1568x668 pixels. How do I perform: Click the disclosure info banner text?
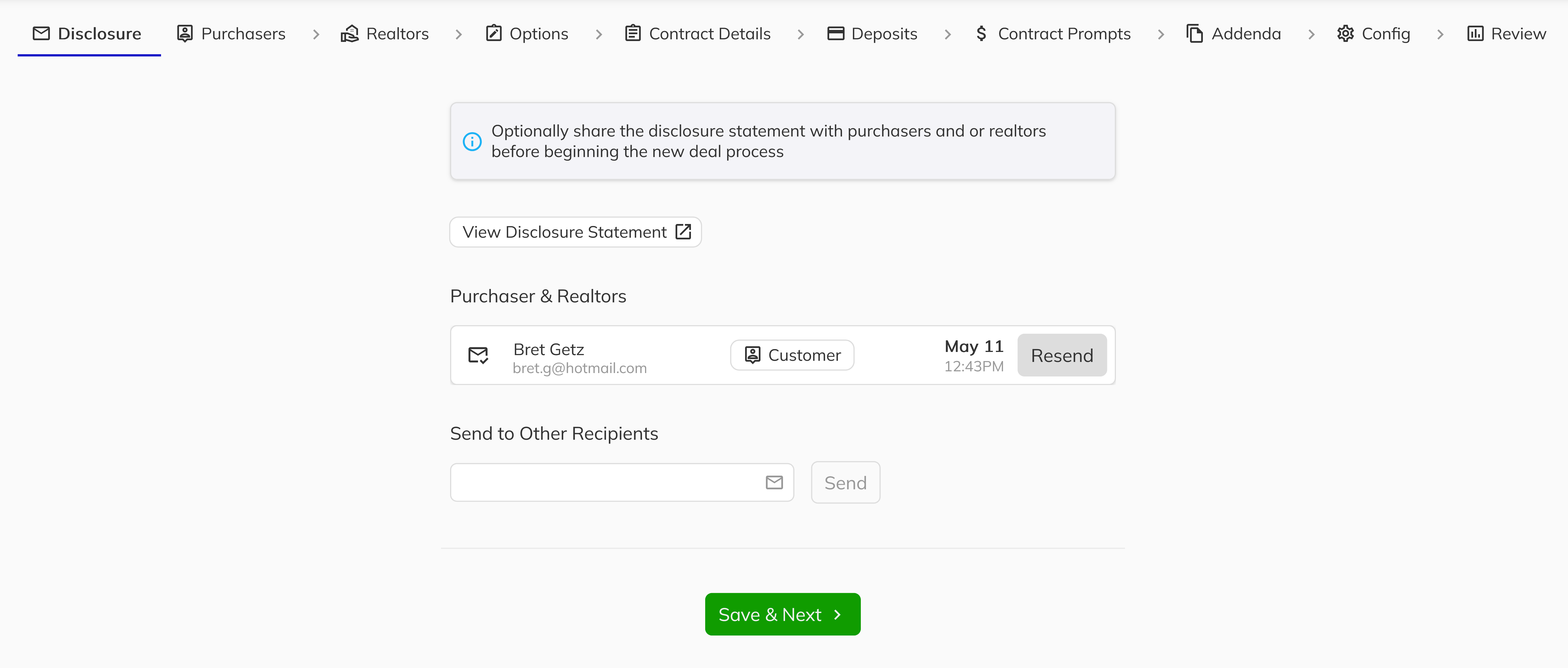point(769,141)
